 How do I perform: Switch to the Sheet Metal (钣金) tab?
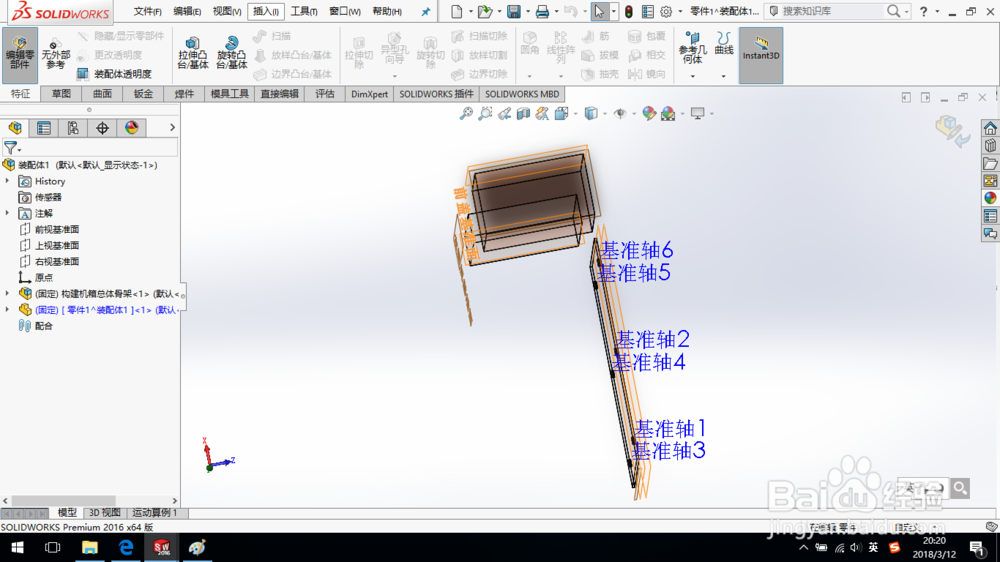click(143, 94)
